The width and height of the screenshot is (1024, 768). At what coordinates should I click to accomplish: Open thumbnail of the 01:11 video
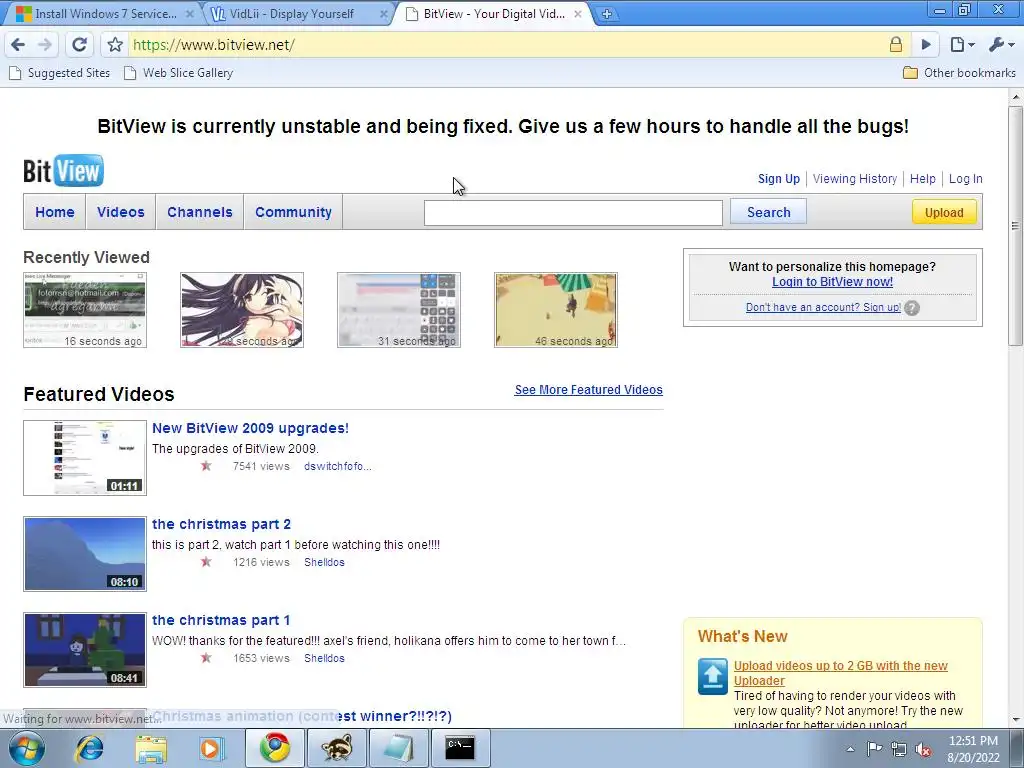point(85,458)
